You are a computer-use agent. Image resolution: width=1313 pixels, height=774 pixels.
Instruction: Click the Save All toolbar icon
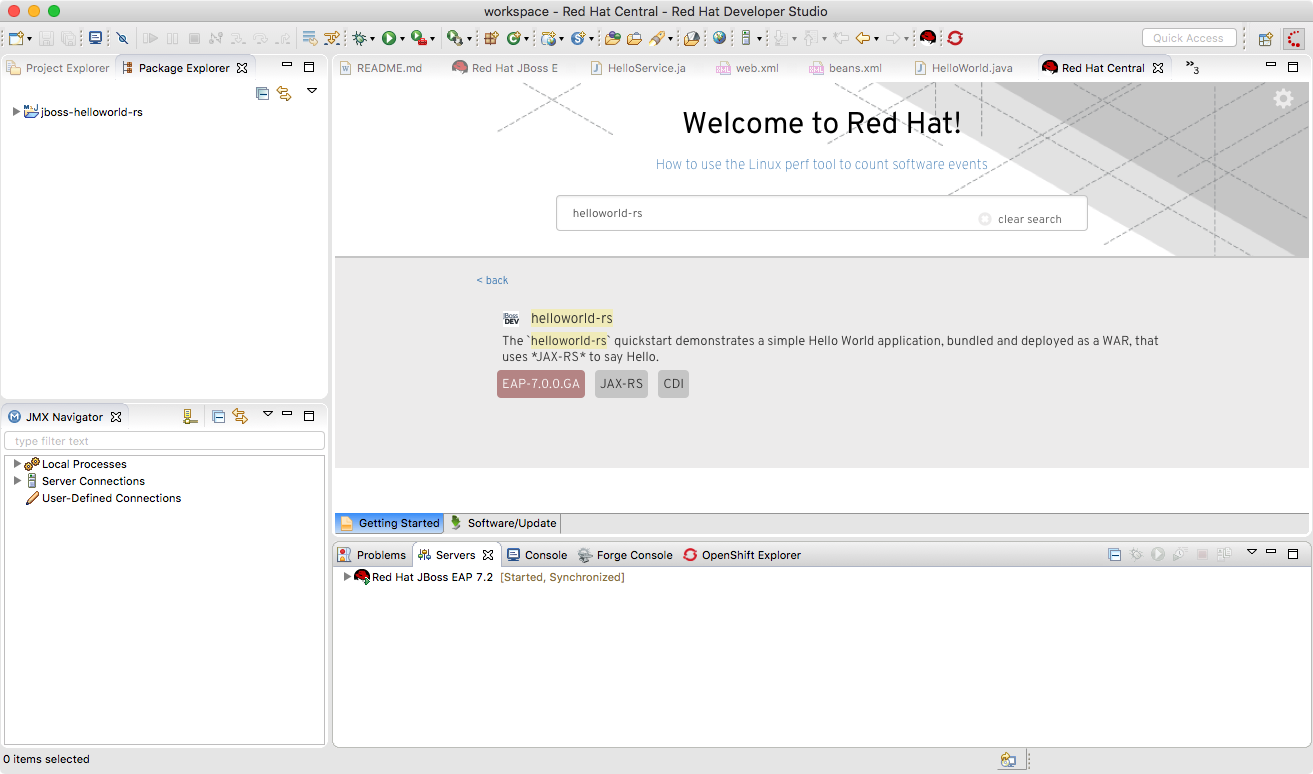(67, 38)
